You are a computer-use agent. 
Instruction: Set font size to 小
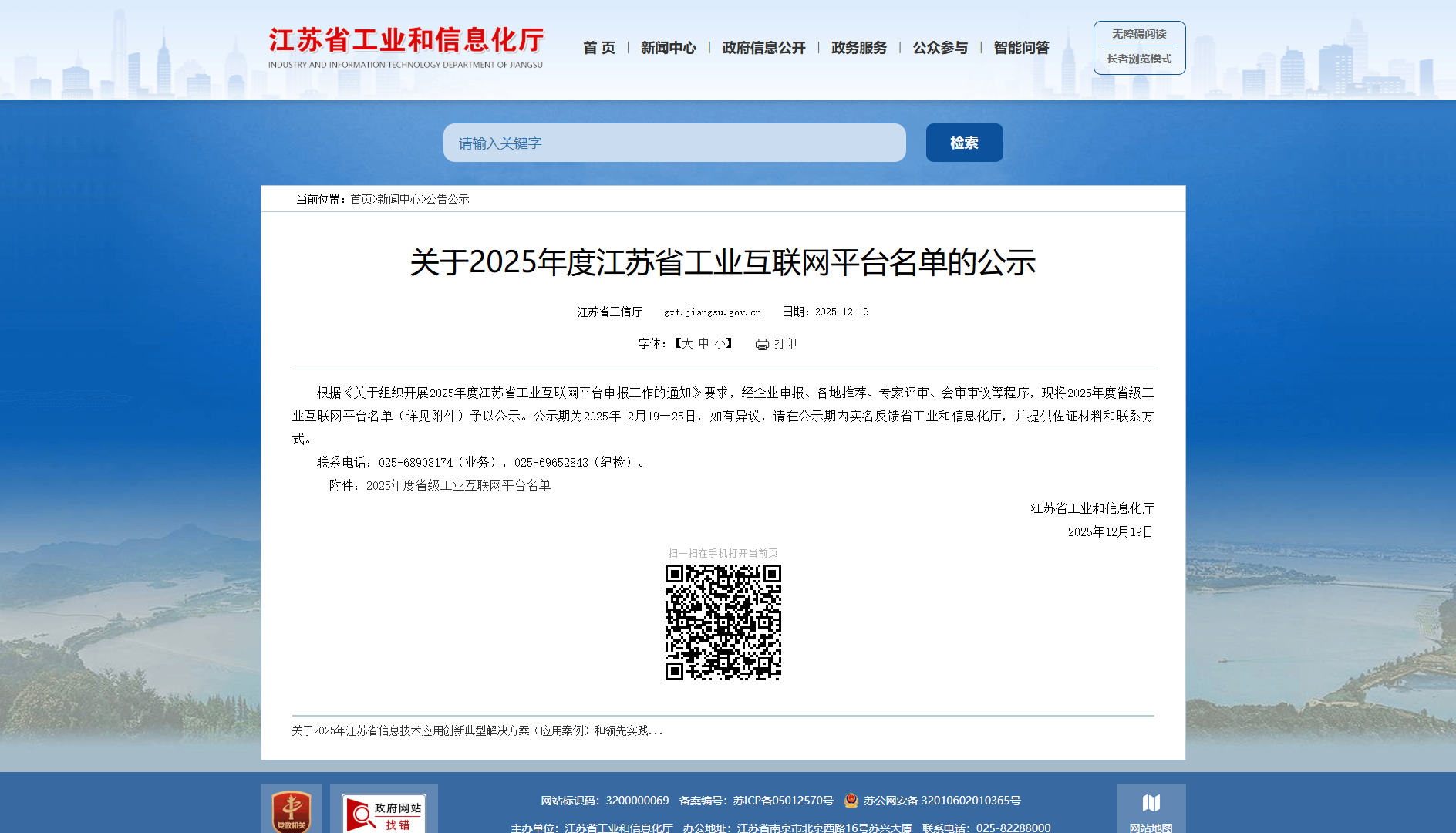coord(720,343)
